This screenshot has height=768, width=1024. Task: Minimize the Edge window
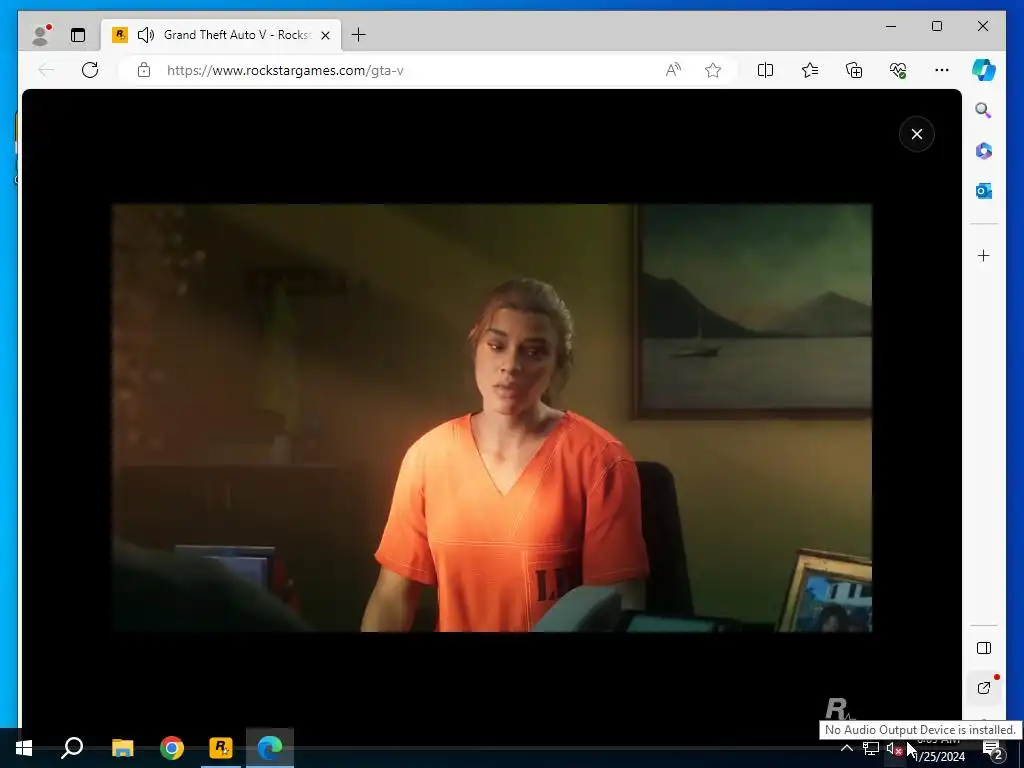[891, 26]
